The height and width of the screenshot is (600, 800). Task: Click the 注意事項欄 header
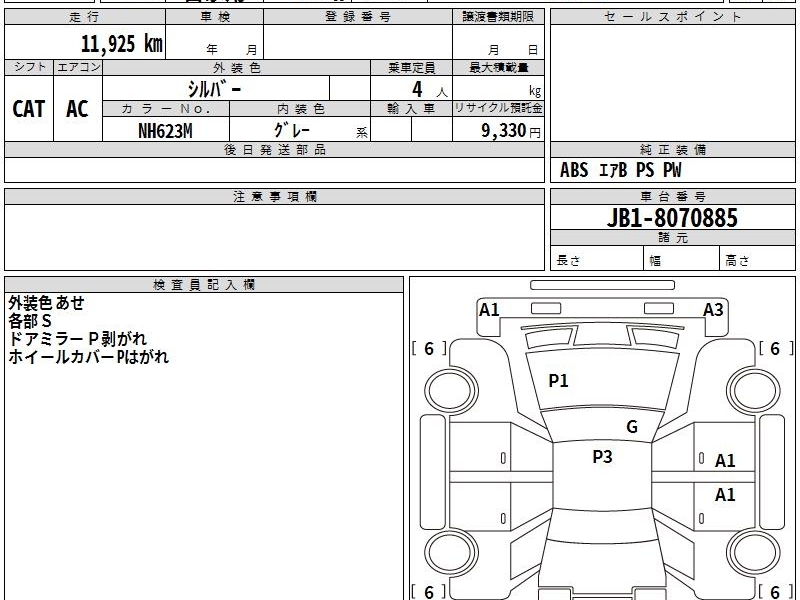(x=274, y=196)
